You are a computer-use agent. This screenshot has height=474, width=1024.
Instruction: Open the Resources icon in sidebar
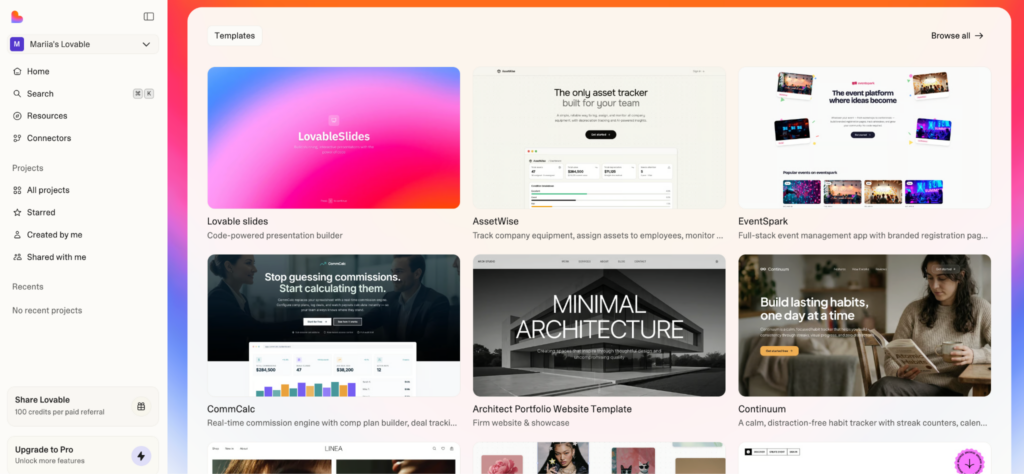click(x=17, y=116)
